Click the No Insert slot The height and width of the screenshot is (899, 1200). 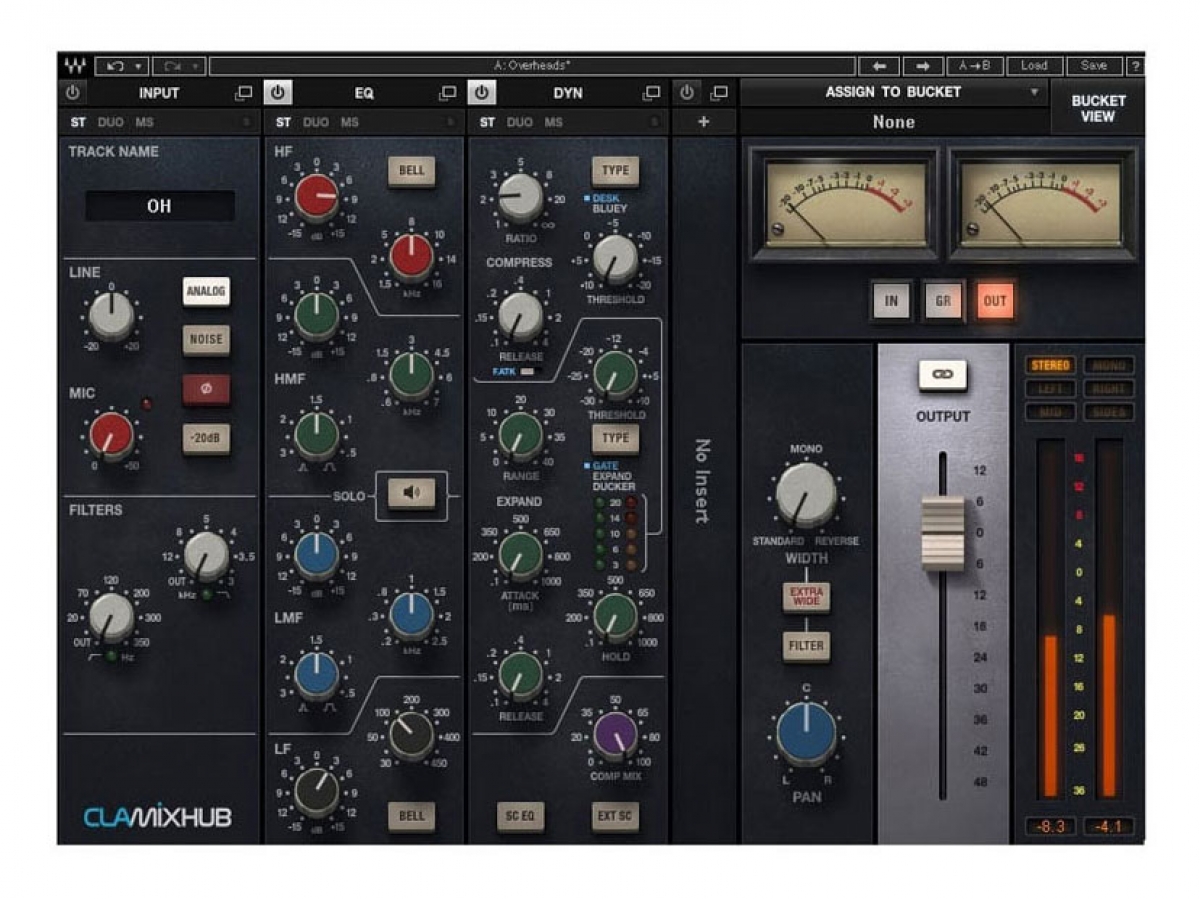click(x=703, y=480)
